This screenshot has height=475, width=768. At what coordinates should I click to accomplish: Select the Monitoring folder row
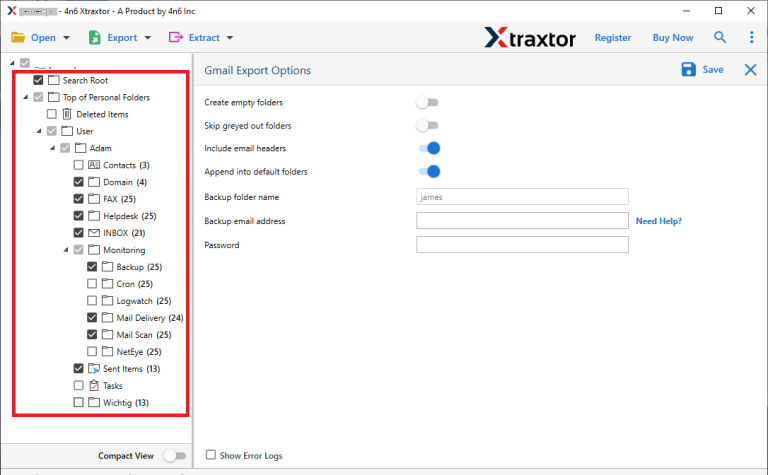coord(124,250)
